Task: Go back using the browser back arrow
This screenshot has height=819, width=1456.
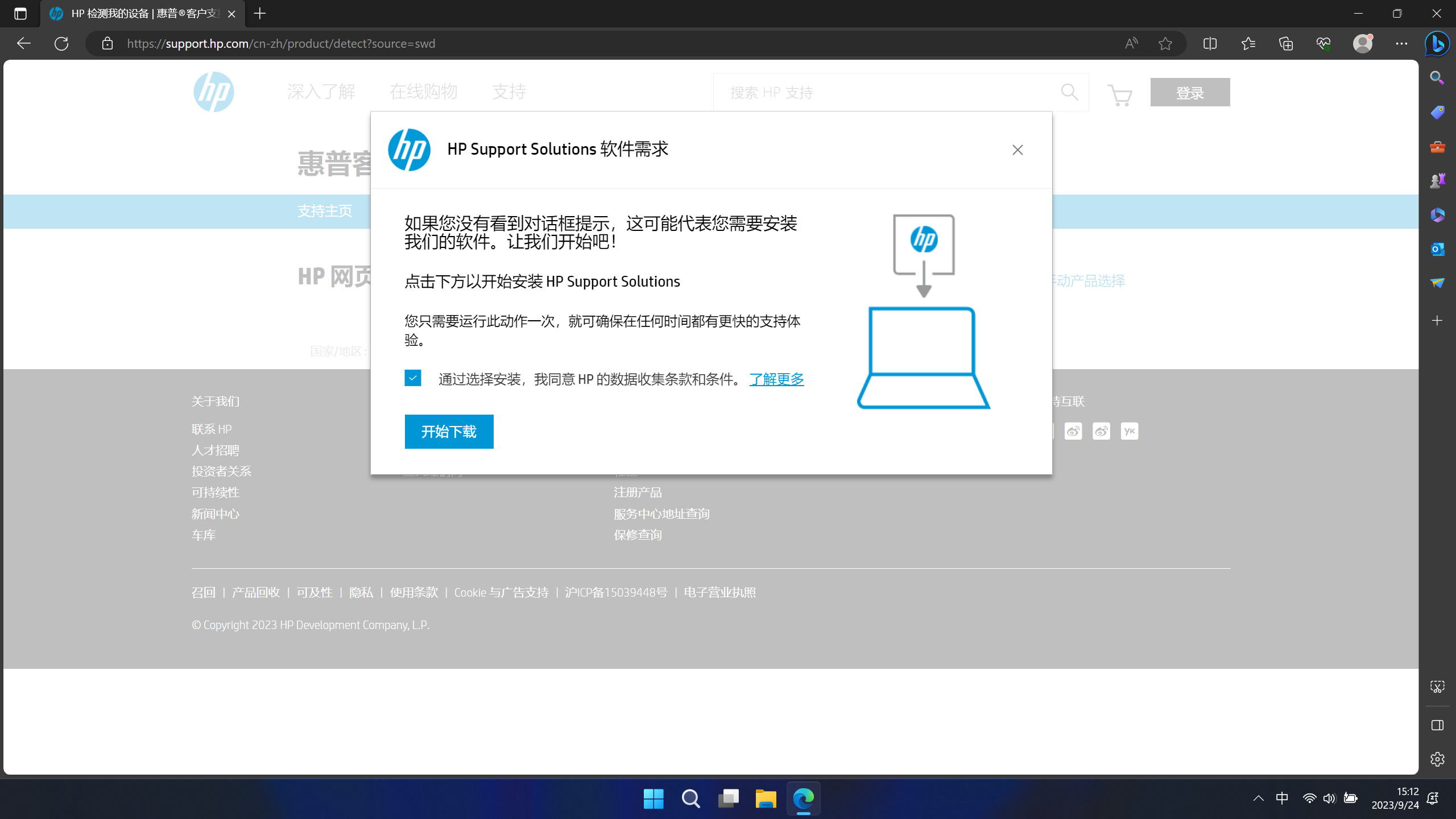Action: (24, 43)
